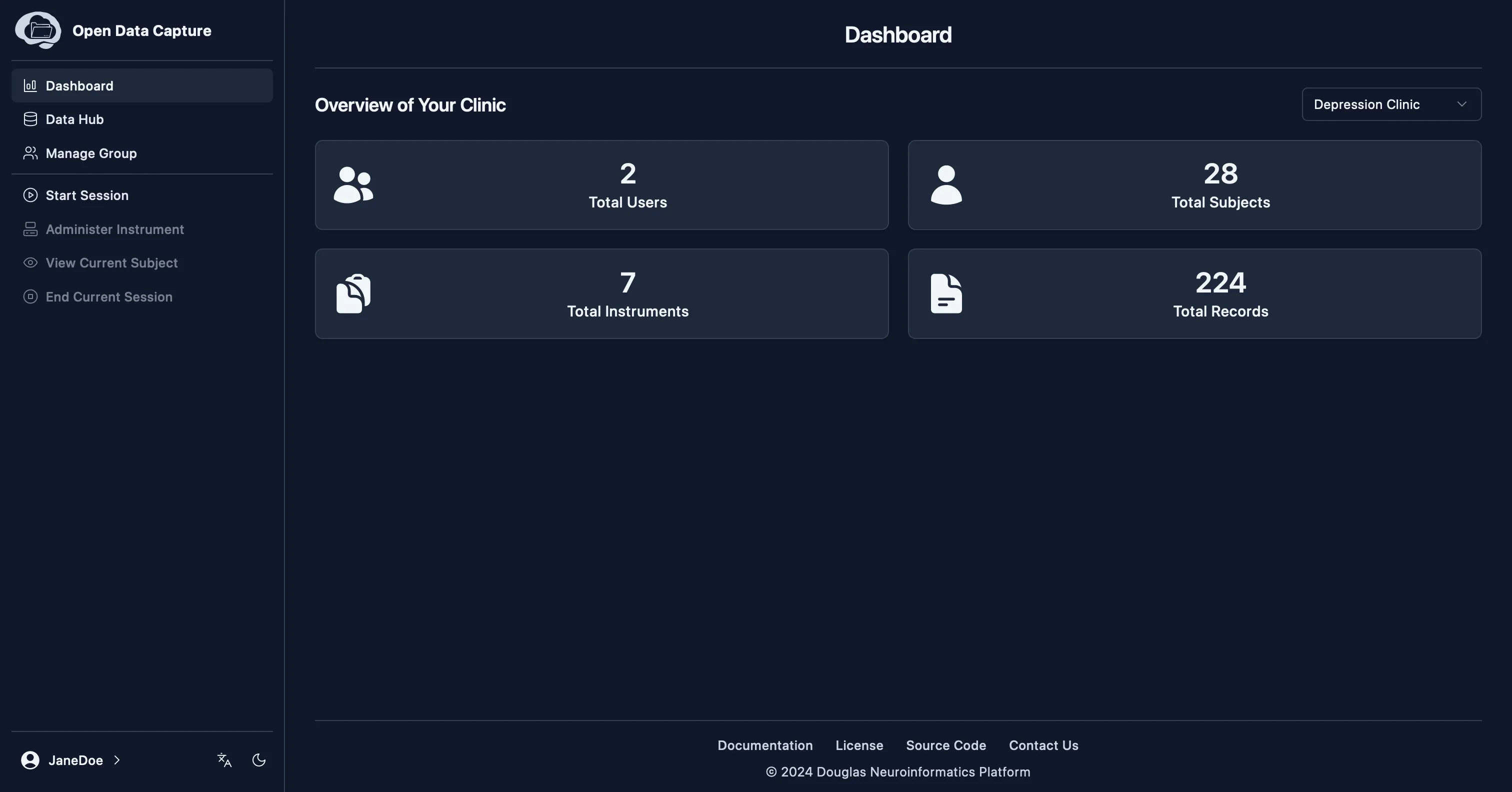Image resolution: width=1512 pixels, height=792 pixels.
Task: Click the Total Subjects person icon
Action: tap(946, 185)
